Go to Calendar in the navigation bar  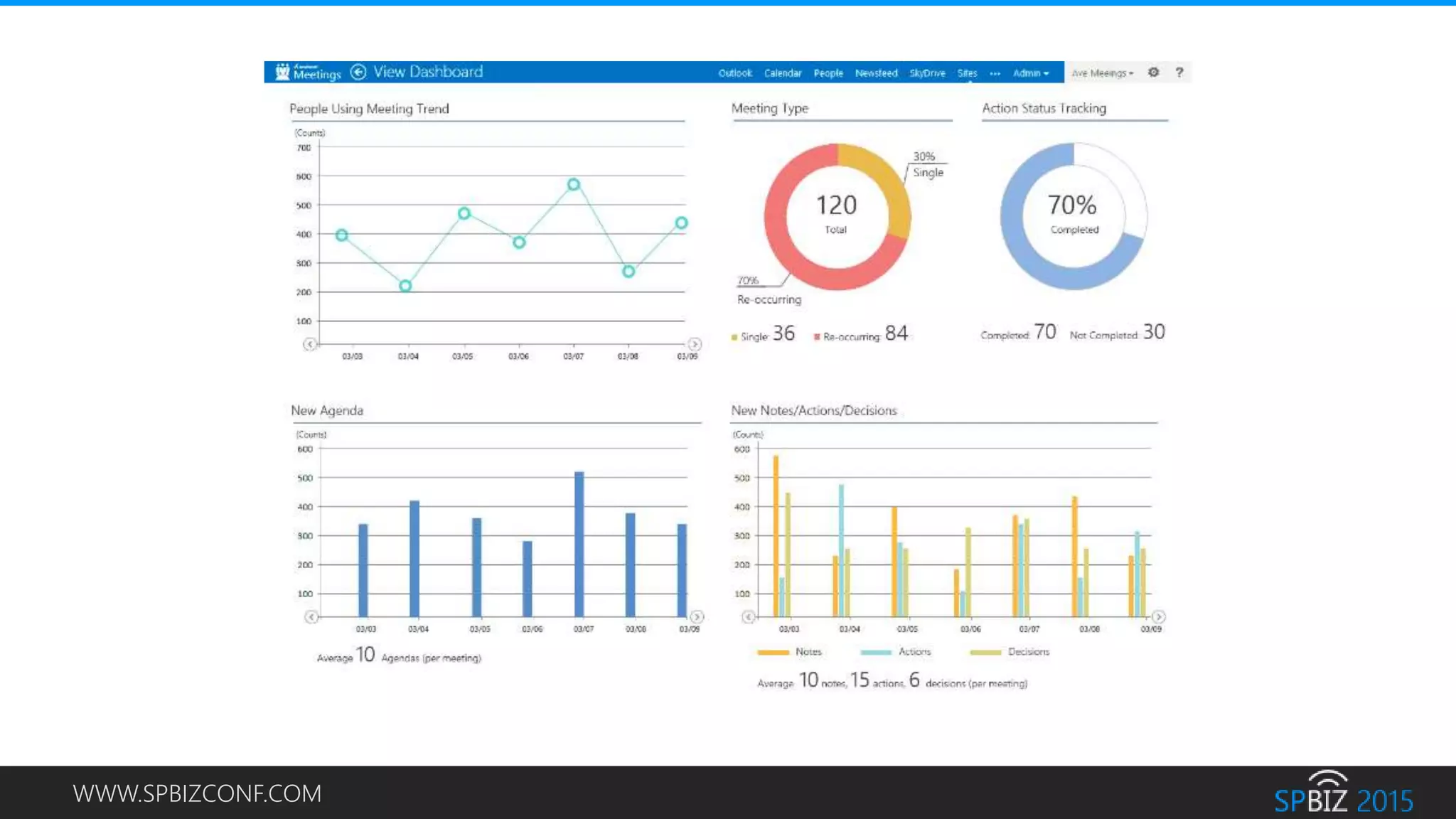[x=782, y=73]
